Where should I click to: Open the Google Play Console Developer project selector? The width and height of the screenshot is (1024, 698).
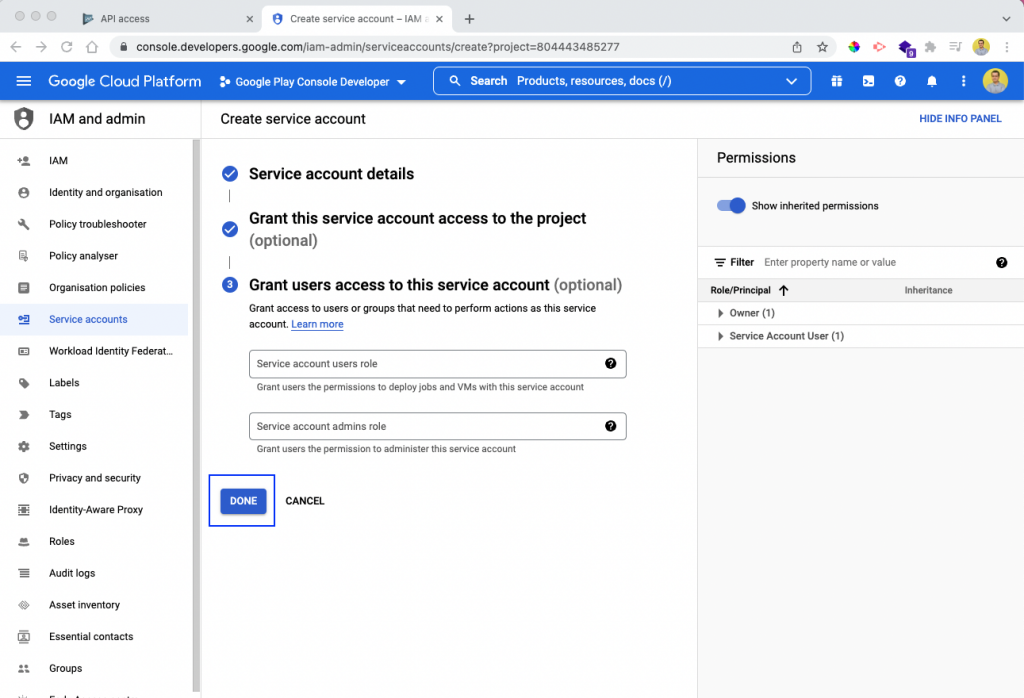(x=313, y=82)
